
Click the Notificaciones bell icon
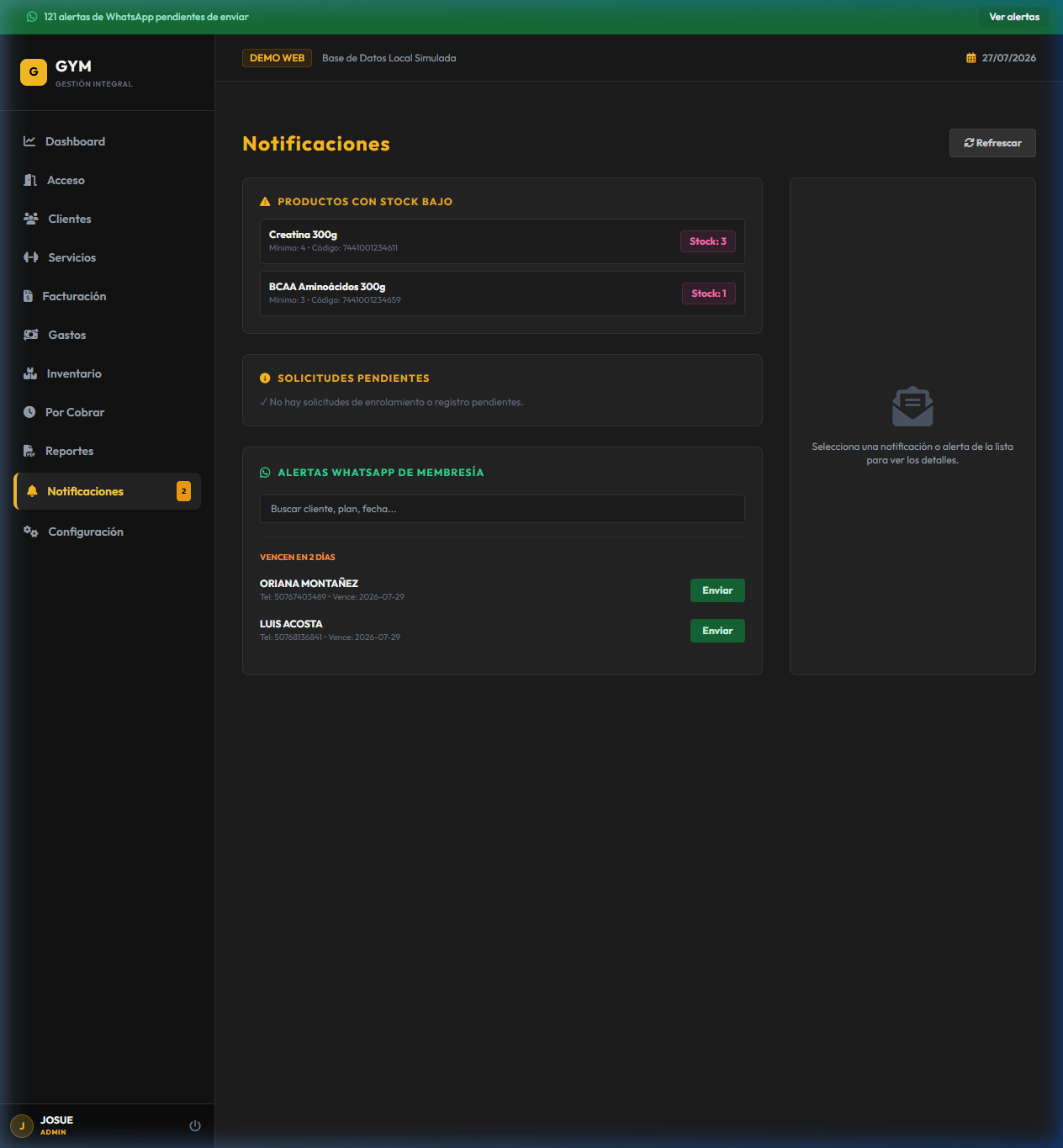(x=32, y=491)
